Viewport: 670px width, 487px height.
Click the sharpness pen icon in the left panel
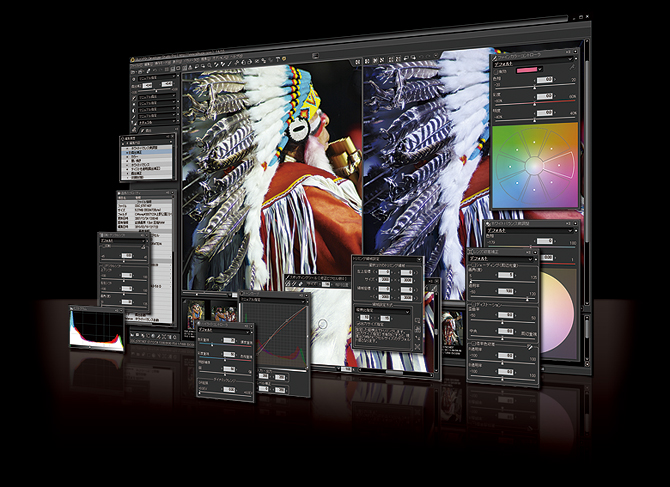click(134, 117)
